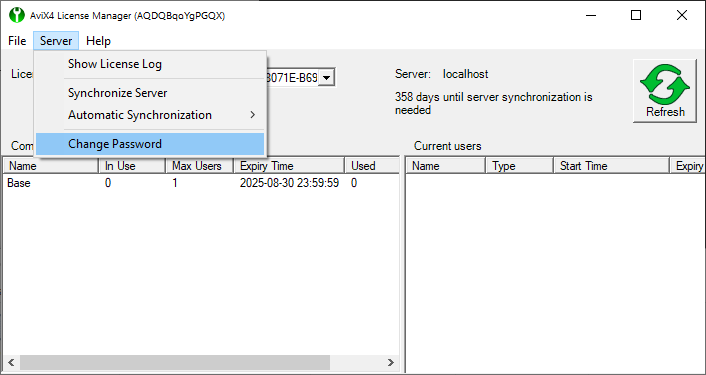Click right arrow of horizontal scrollbar
Image resolution: width=706 pixels, height=375 pixels.
pyautogui.click(x=391, y=362)
